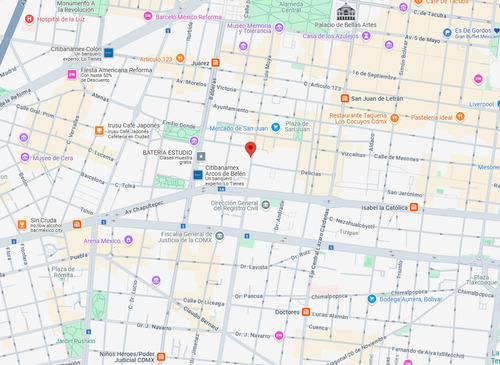Click the Palacio de Bellas Artes label
The height and width of the screenshot is (365, 500).
[346, 25]
